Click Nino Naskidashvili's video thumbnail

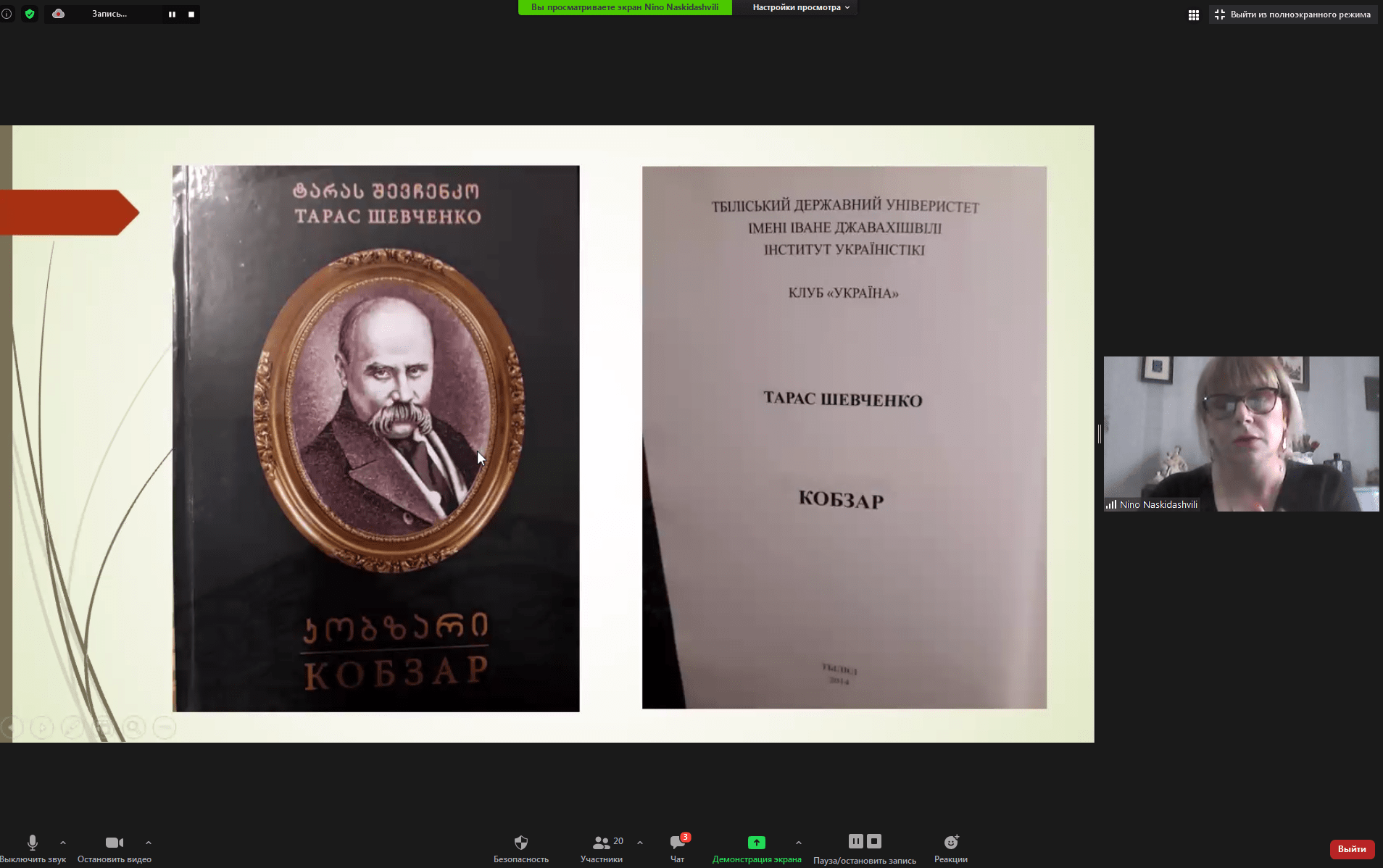[1241, 433]
